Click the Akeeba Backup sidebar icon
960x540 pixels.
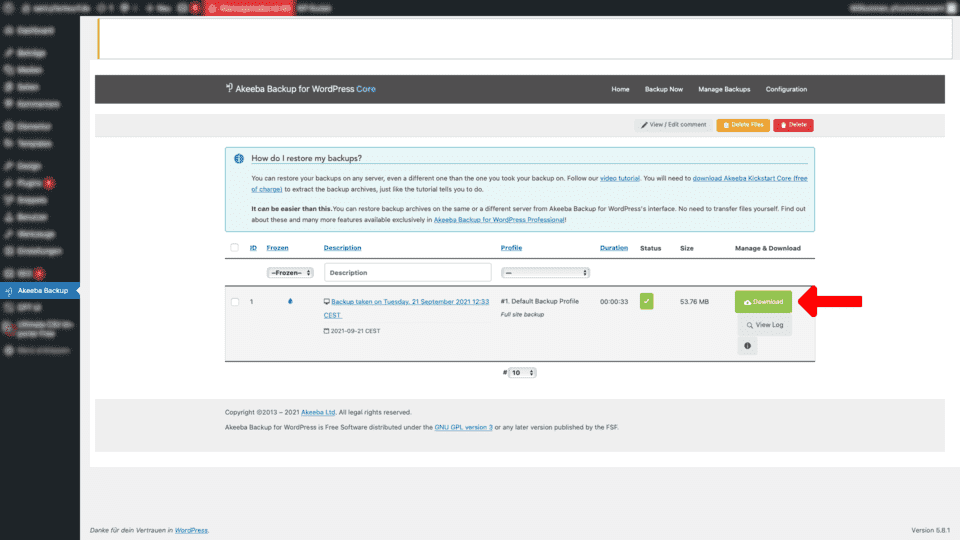(9, 291)
